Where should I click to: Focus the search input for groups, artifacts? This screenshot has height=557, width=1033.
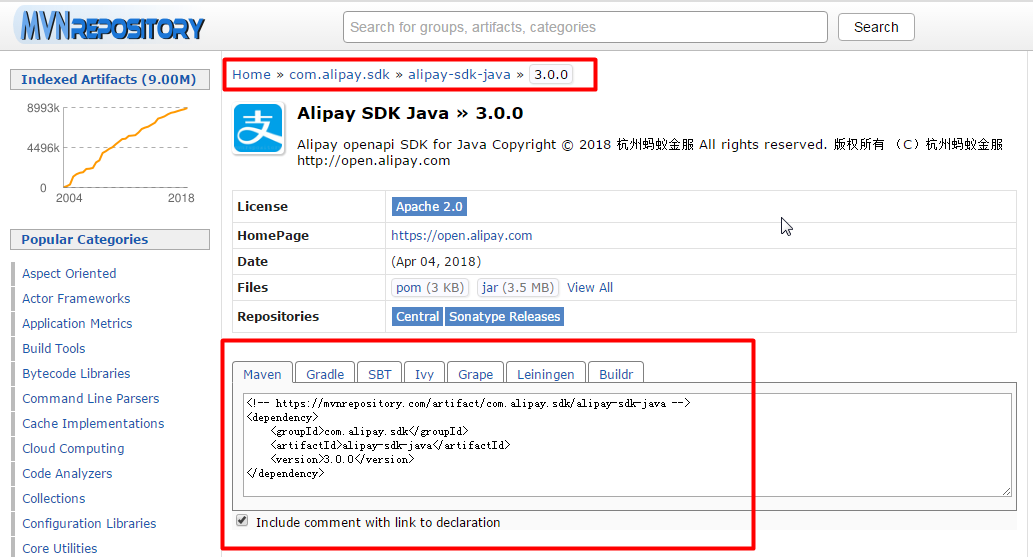point(585,27)
